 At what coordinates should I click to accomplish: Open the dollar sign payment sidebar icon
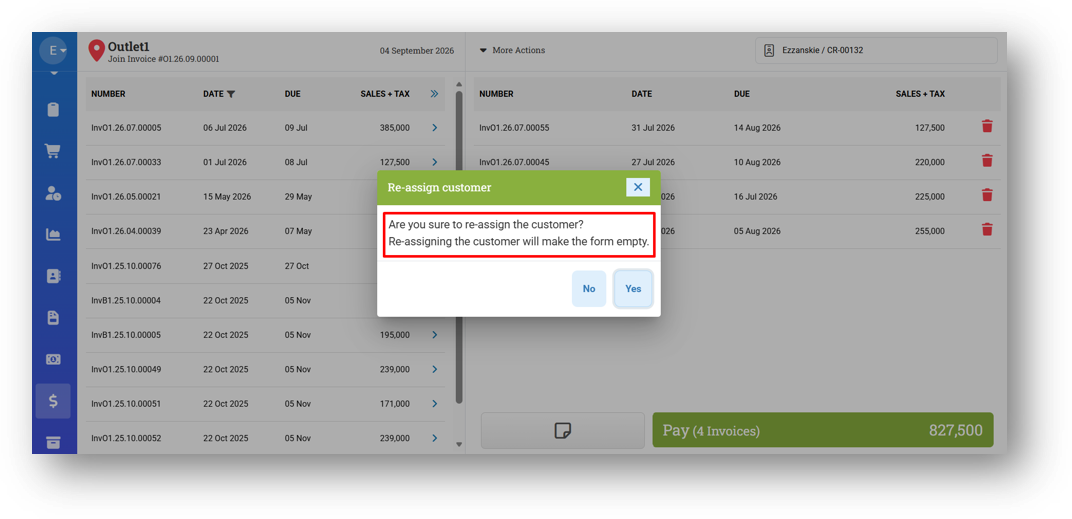click(53, 401)
